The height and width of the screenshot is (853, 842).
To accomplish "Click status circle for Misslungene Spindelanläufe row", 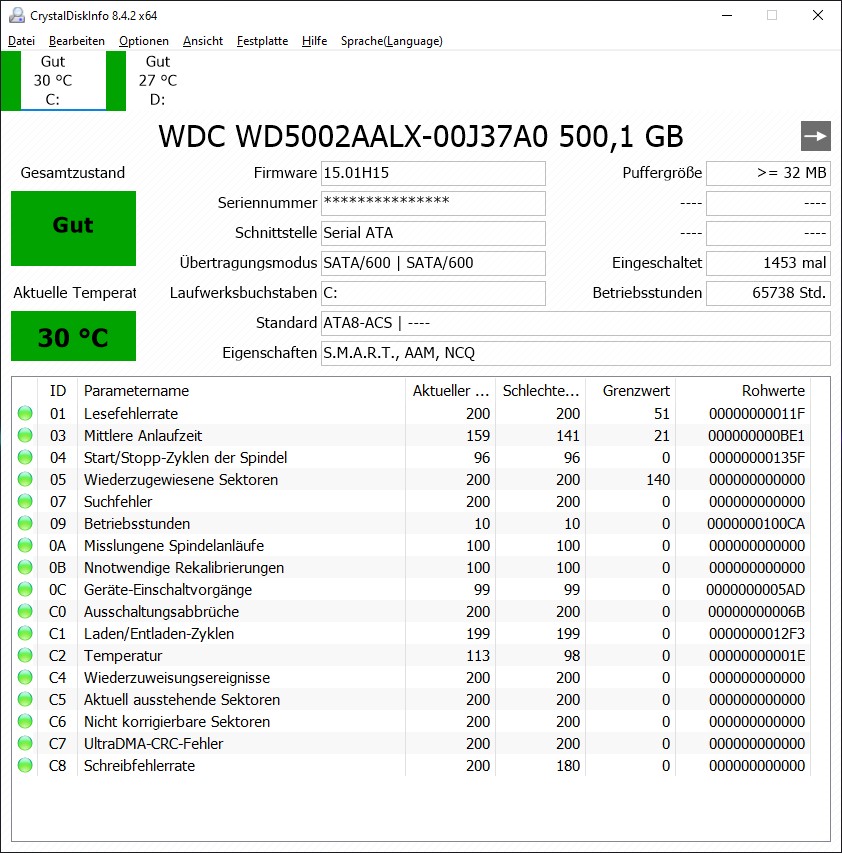I will [x=25, y=546].
